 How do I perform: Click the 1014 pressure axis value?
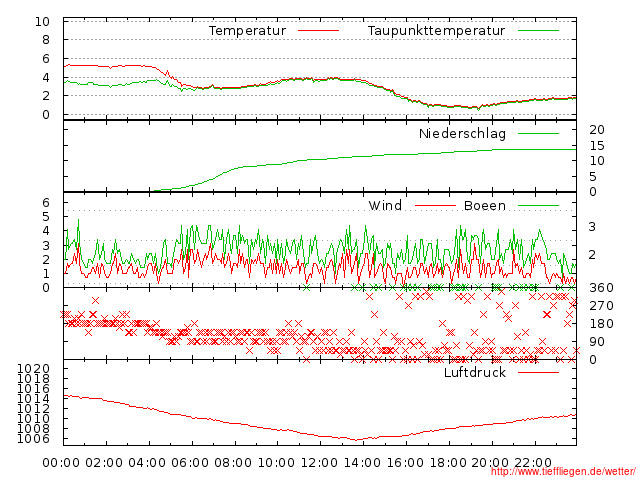[x=33, y=399]
